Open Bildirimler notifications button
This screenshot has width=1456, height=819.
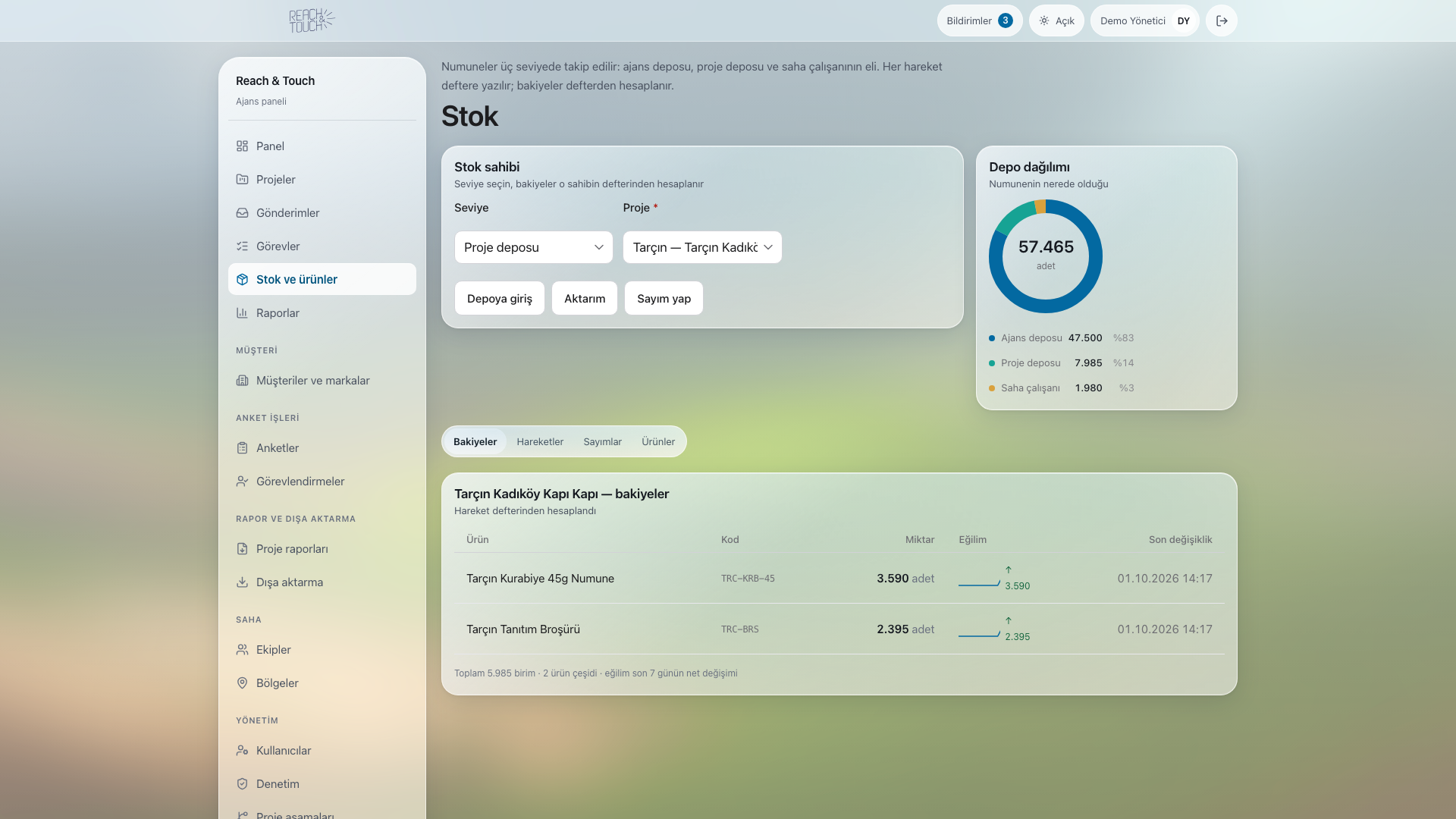tap(980, 20)
